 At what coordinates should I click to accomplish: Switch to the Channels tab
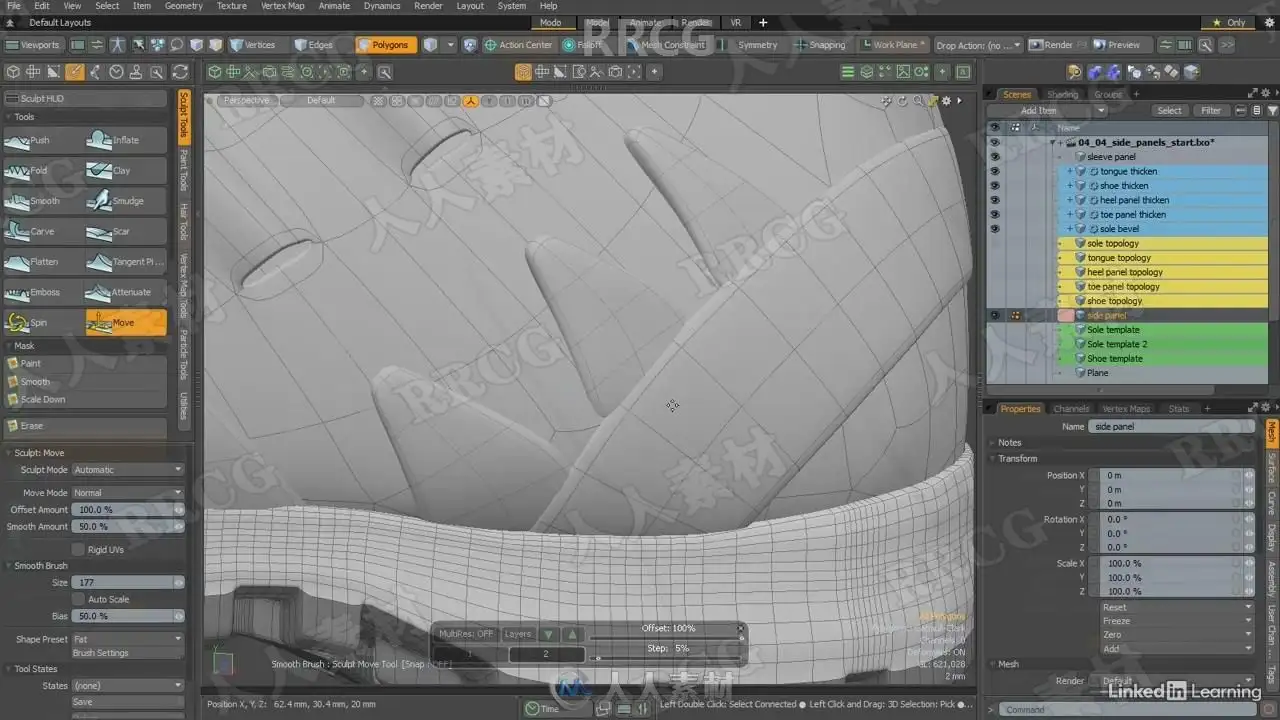tap(1071, 409)
